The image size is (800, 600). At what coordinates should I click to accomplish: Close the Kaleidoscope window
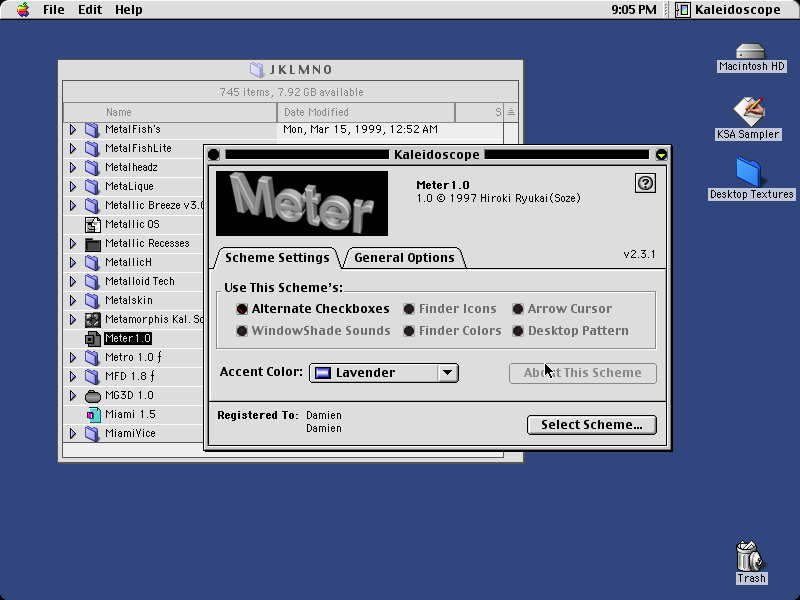pos(214,155)
